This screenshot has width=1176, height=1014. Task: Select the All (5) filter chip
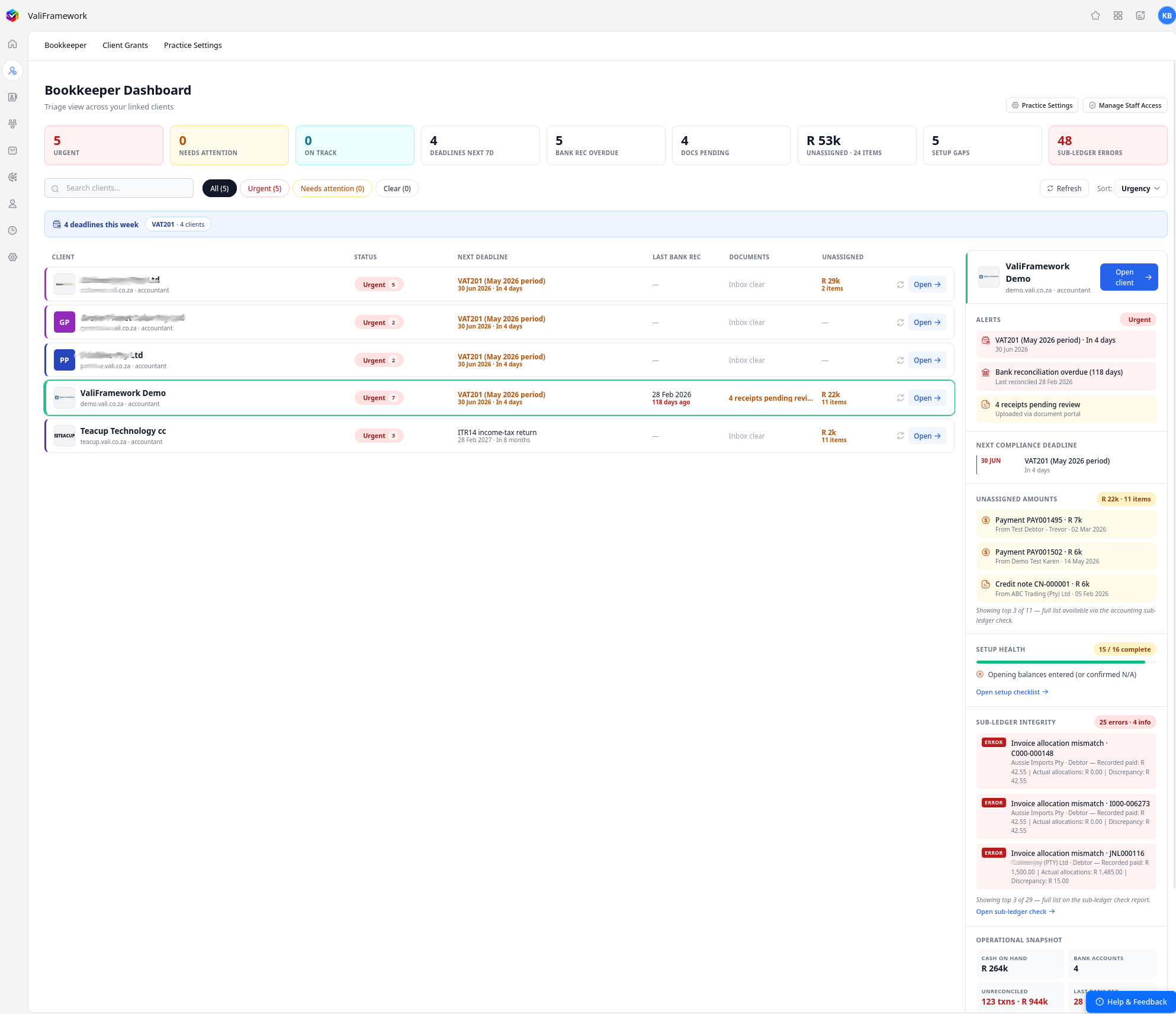point(219,188)
